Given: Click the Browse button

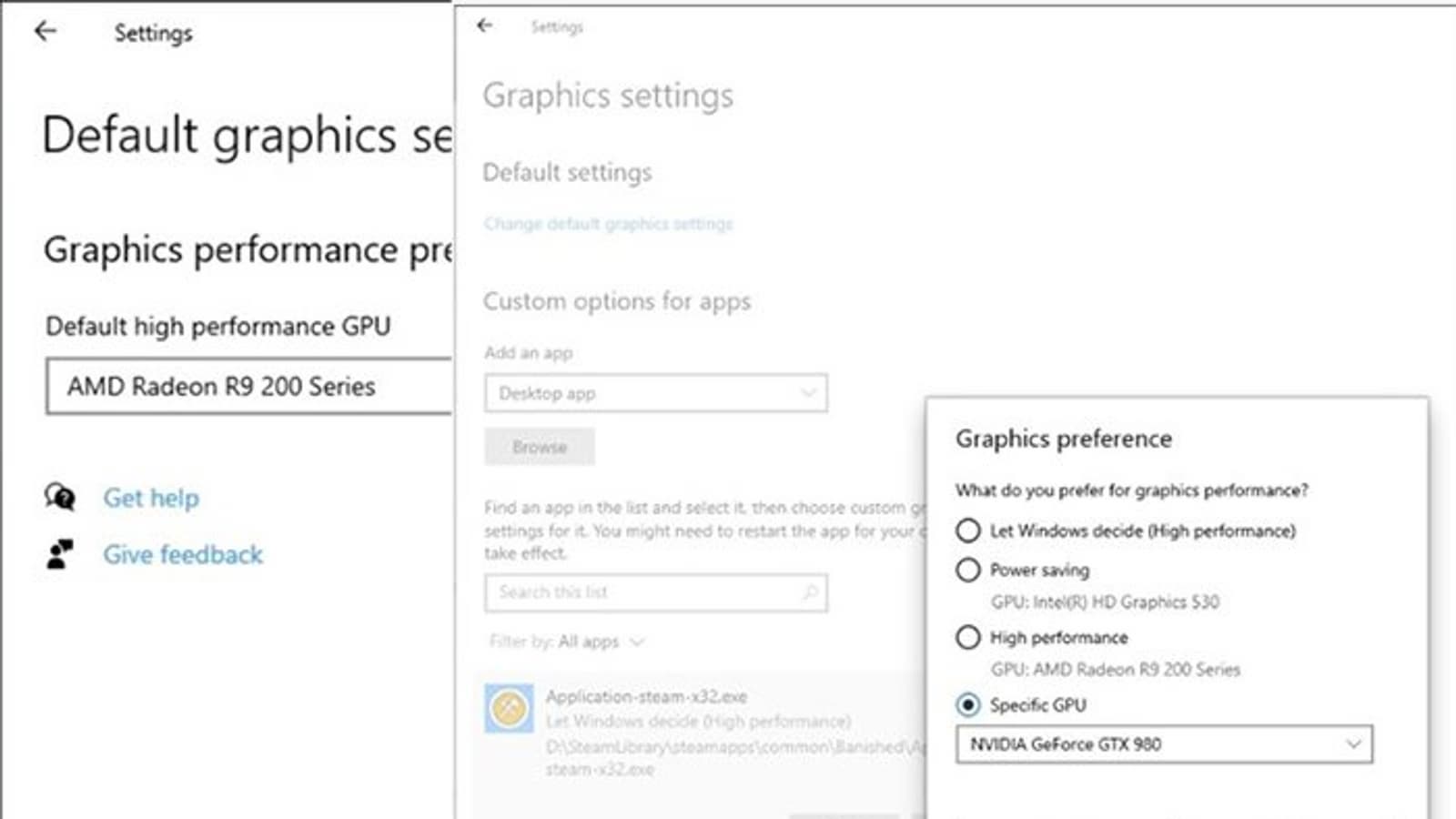Looking at the screenshot, I should (x=540, y=448).
